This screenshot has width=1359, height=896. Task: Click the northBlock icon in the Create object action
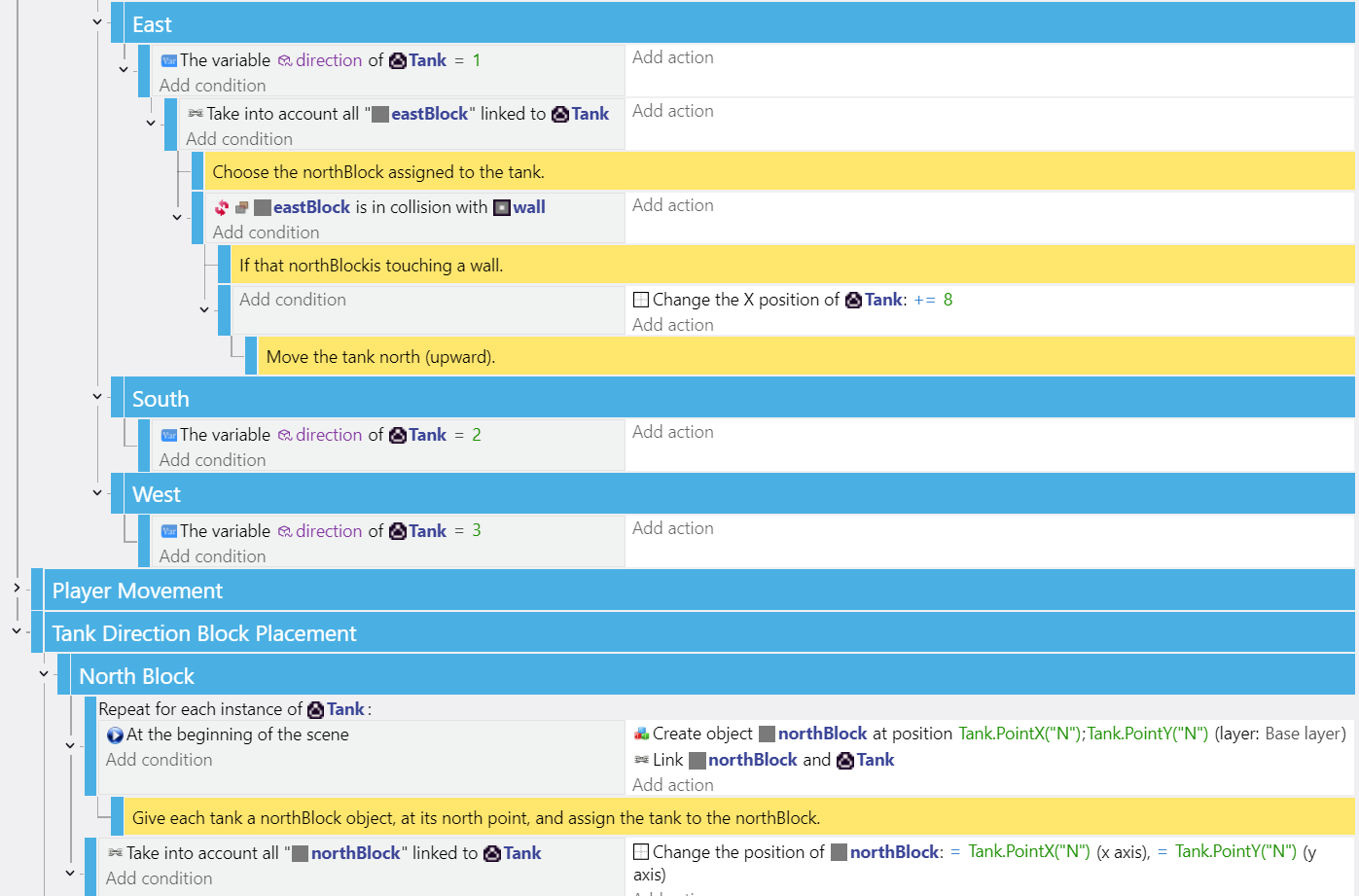pyautogui.click(x=767, y=734)
